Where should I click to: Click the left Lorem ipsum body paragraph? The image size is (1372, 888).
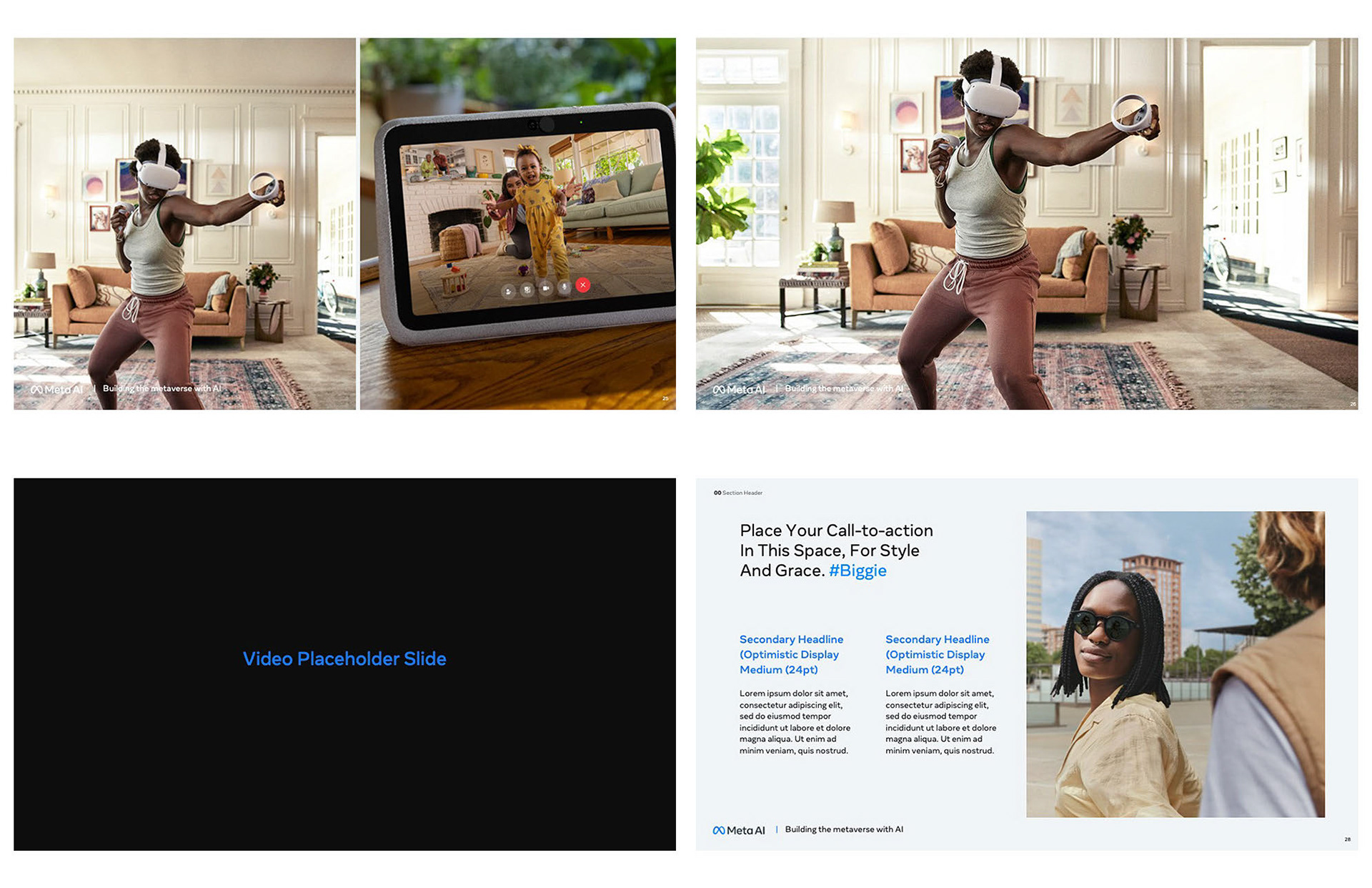(x=795, y=721)
